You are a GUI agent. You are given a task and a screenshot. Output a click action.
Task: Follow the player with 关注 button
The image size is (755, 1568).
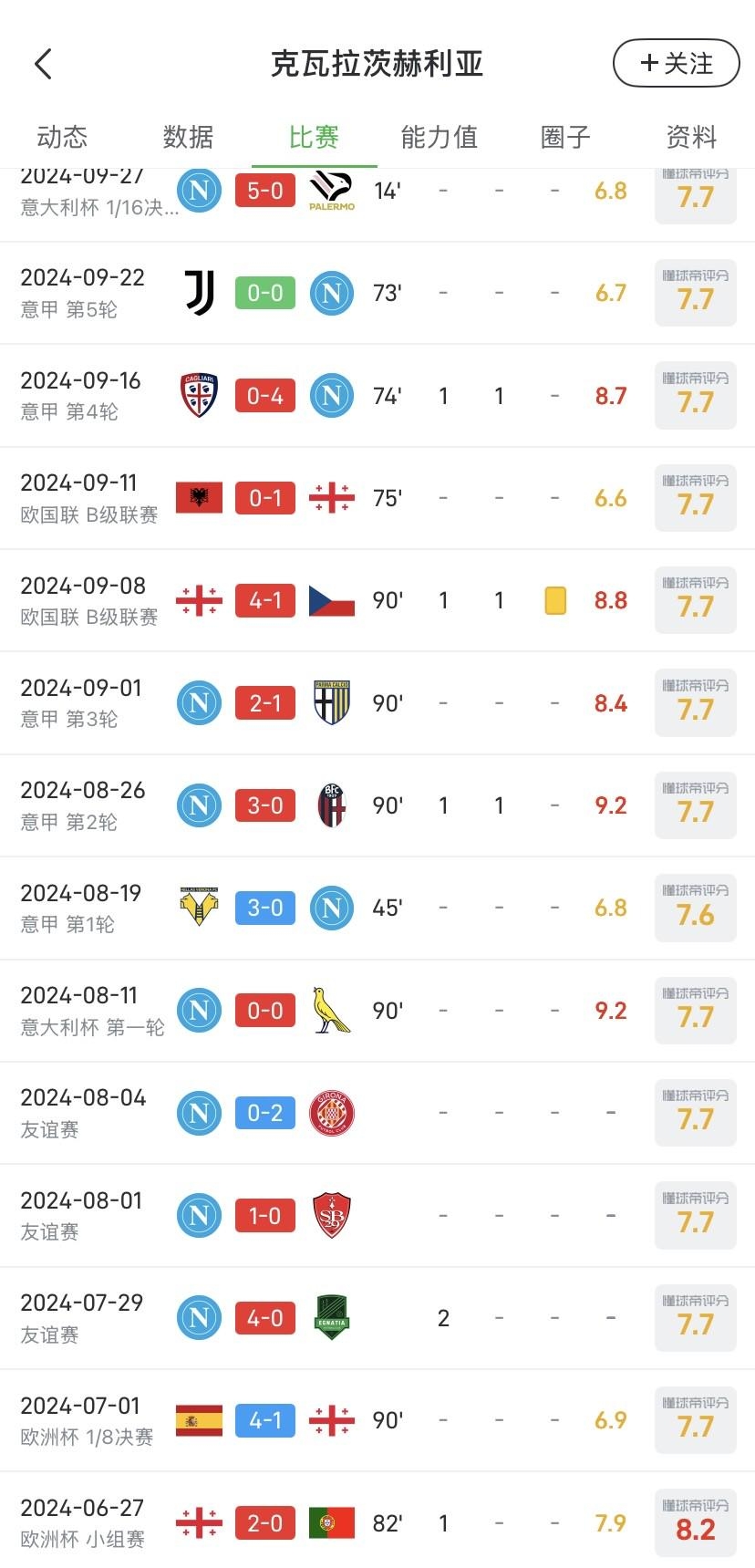point(676,63)
